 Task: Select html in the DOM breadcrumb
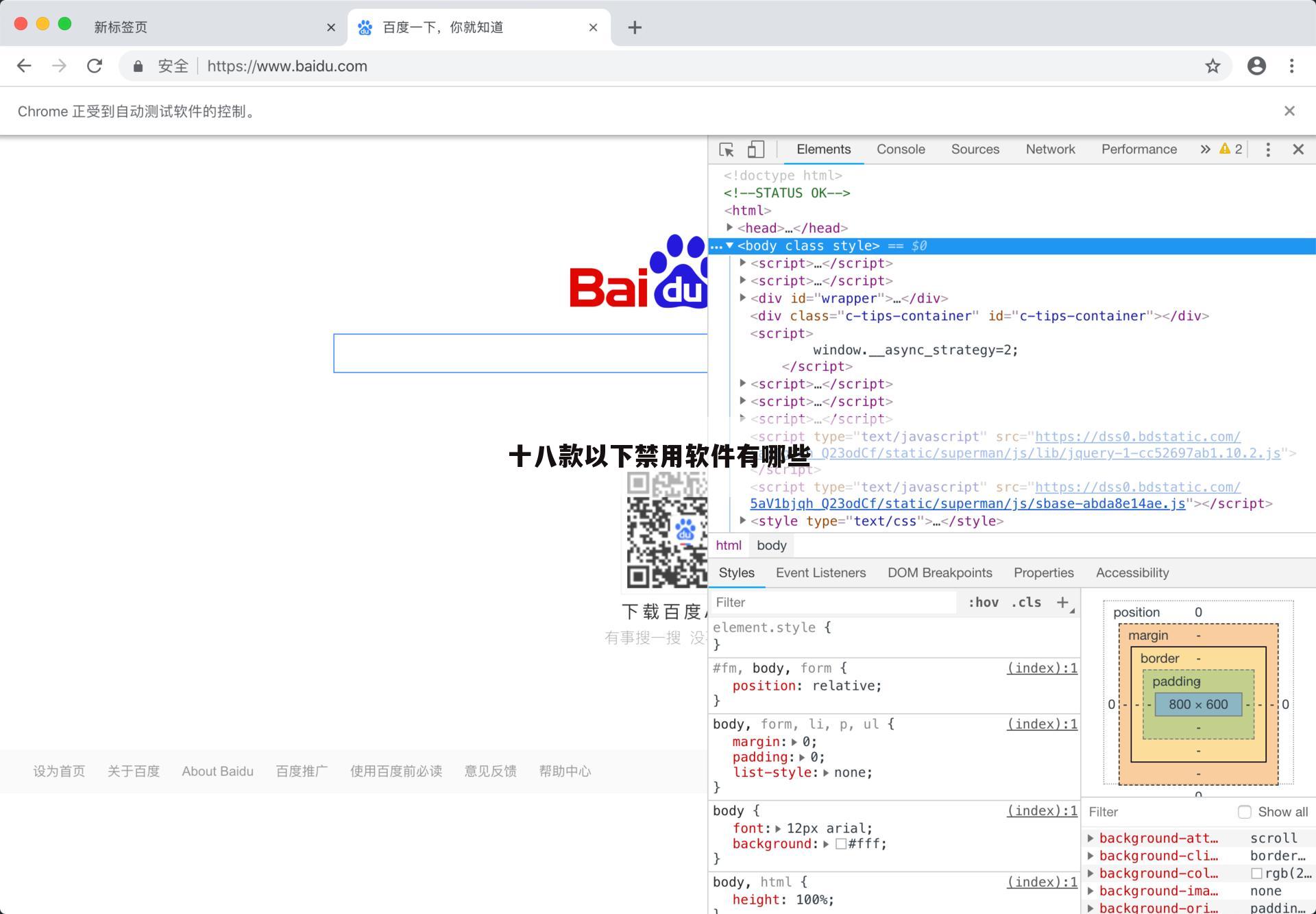(x=729, y=545)
